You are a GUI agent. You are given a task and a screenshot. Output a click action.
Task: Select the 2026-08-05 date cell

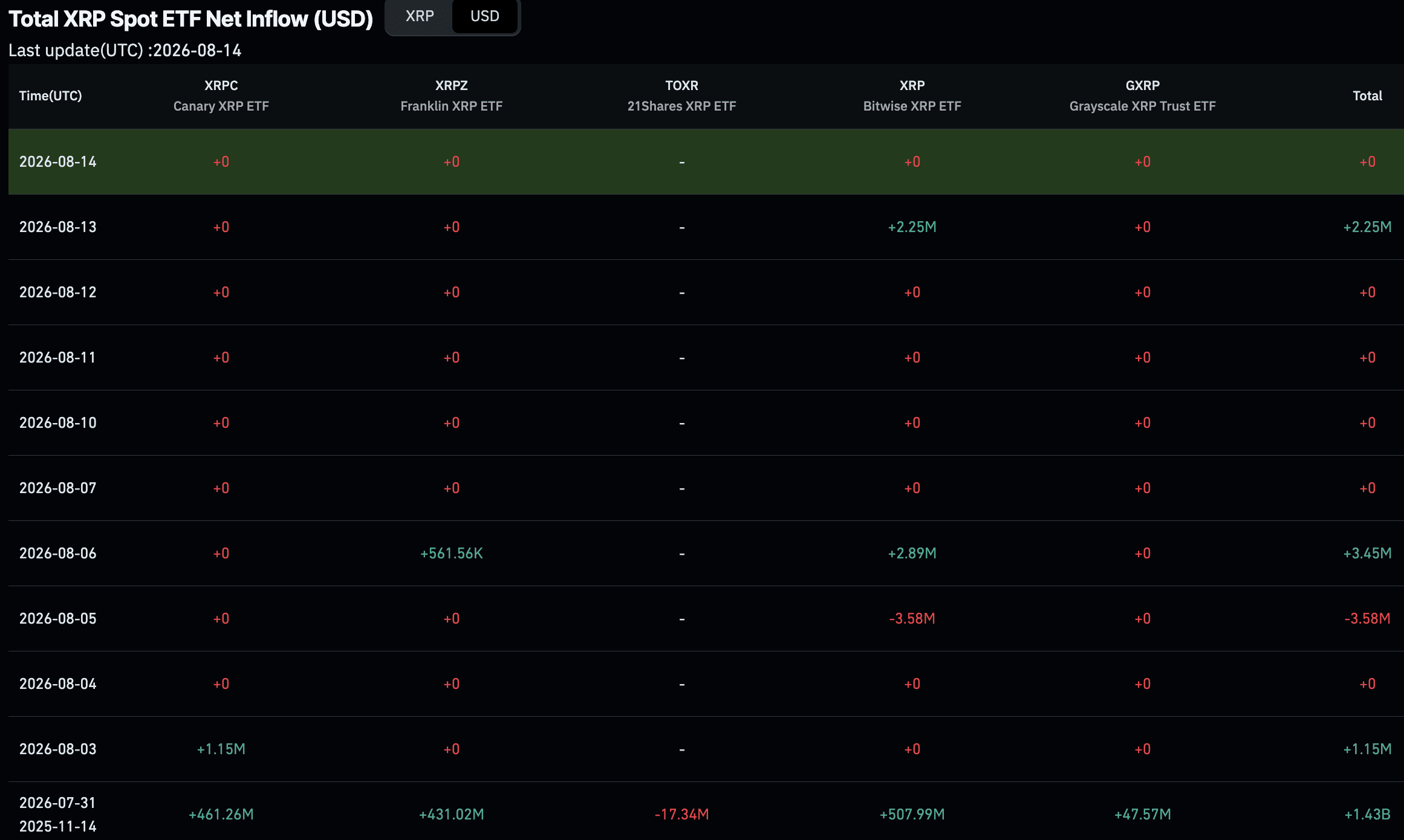(58, 618)
